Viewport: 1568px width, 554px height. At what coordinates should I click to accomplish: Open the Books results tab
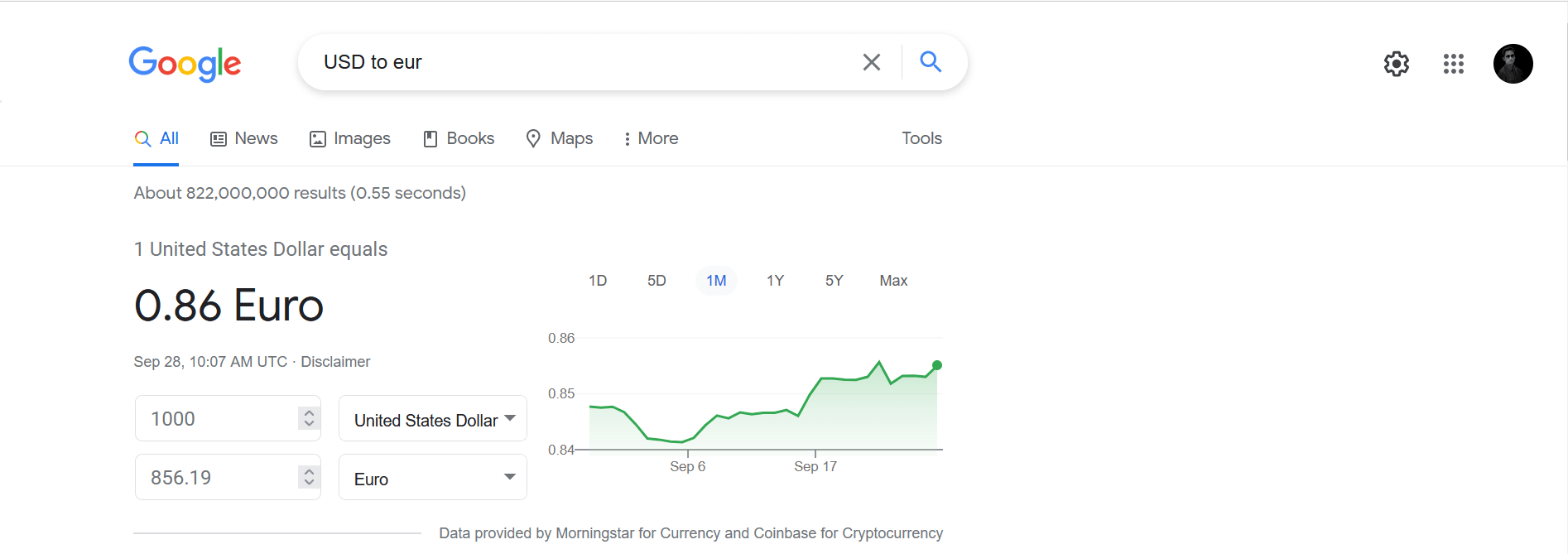(459, 138)
